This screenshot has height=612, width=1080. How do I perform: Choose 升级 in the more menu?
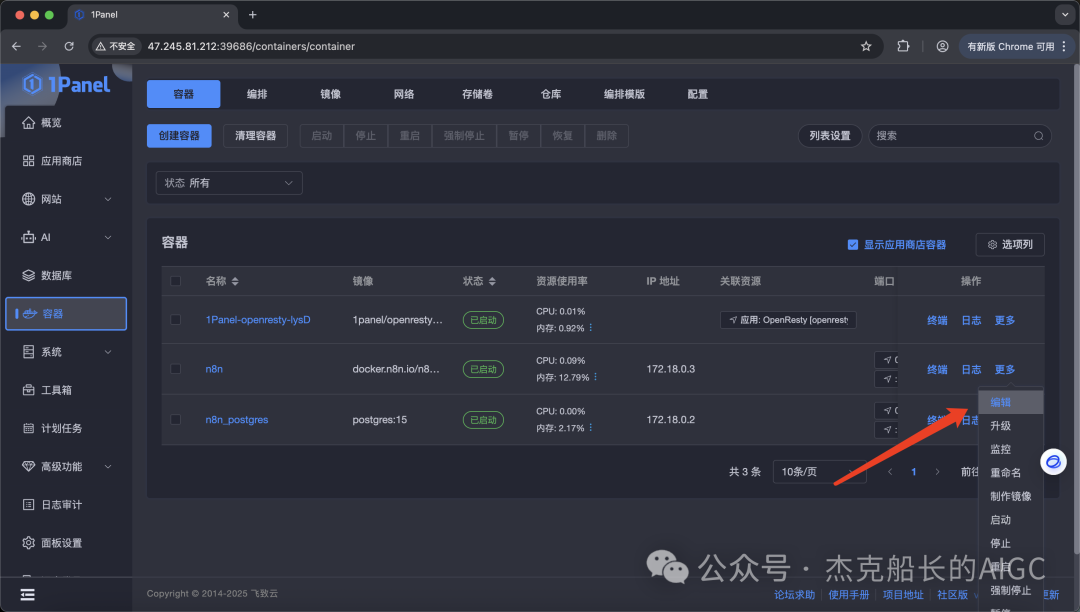tap(1010, 425)
